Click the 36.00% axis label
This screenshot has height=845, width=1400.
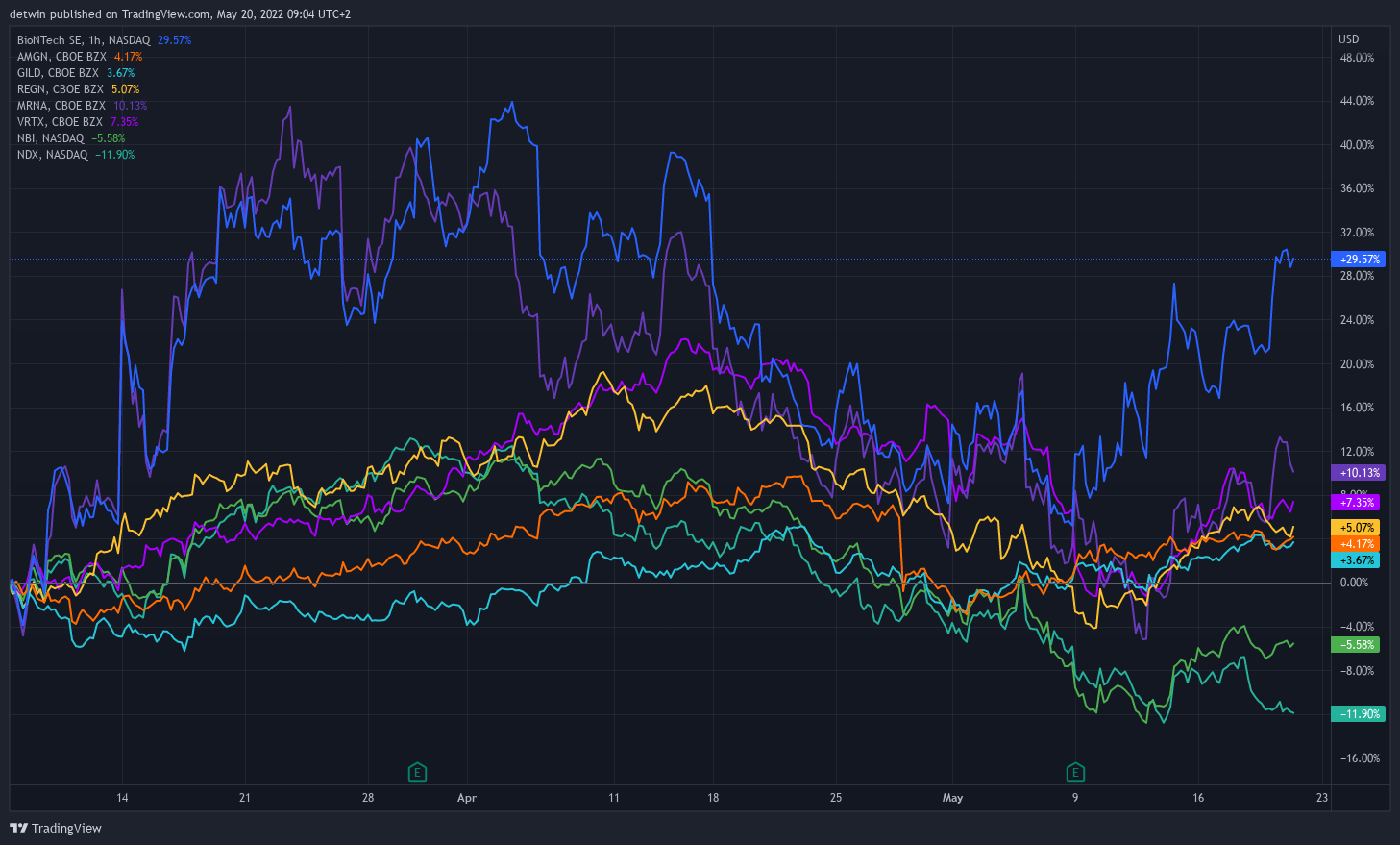point(1357,188)
